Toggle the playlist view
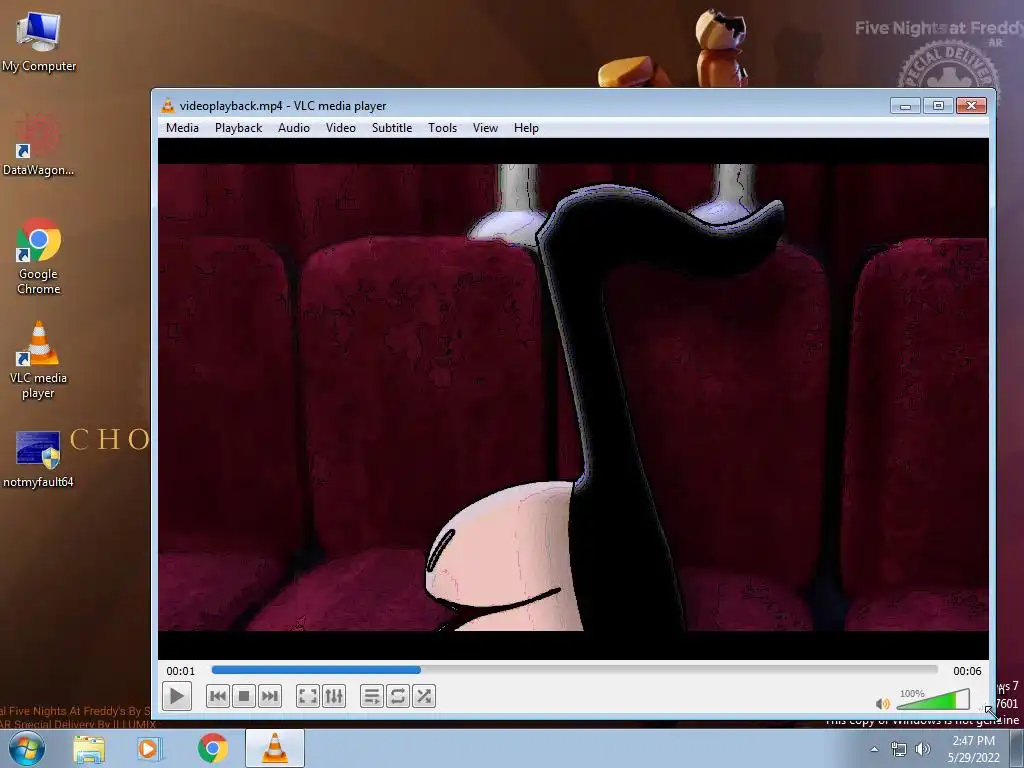The image size is (1024, 768). click(372, 696)
